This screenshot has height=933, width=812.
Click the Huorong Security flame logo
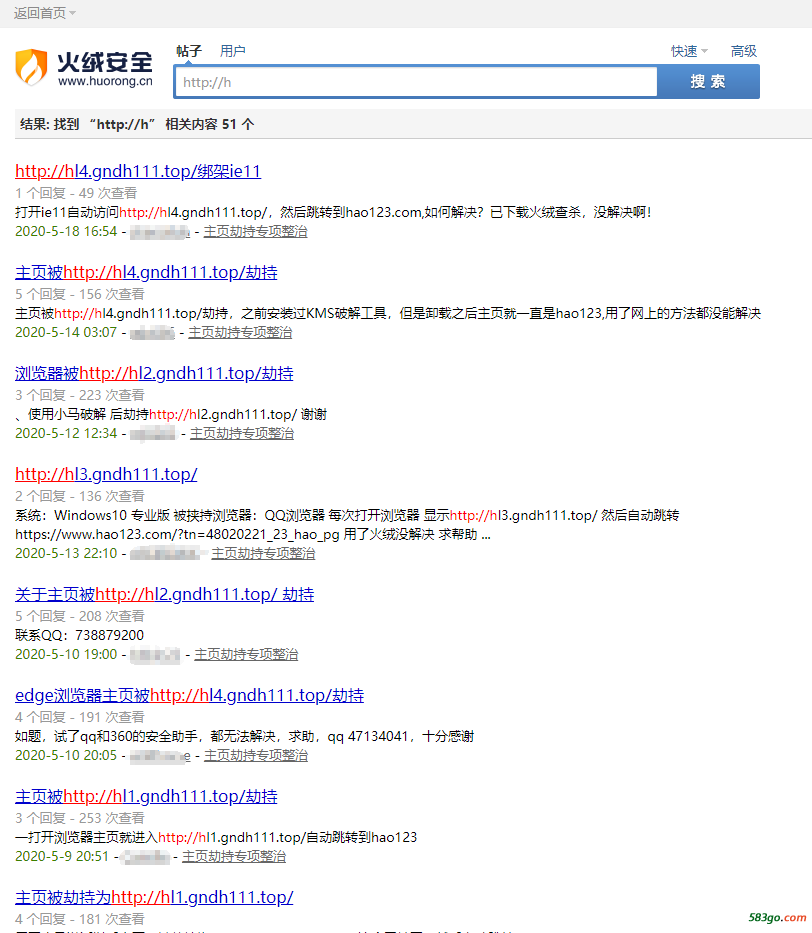click(31, 67)
